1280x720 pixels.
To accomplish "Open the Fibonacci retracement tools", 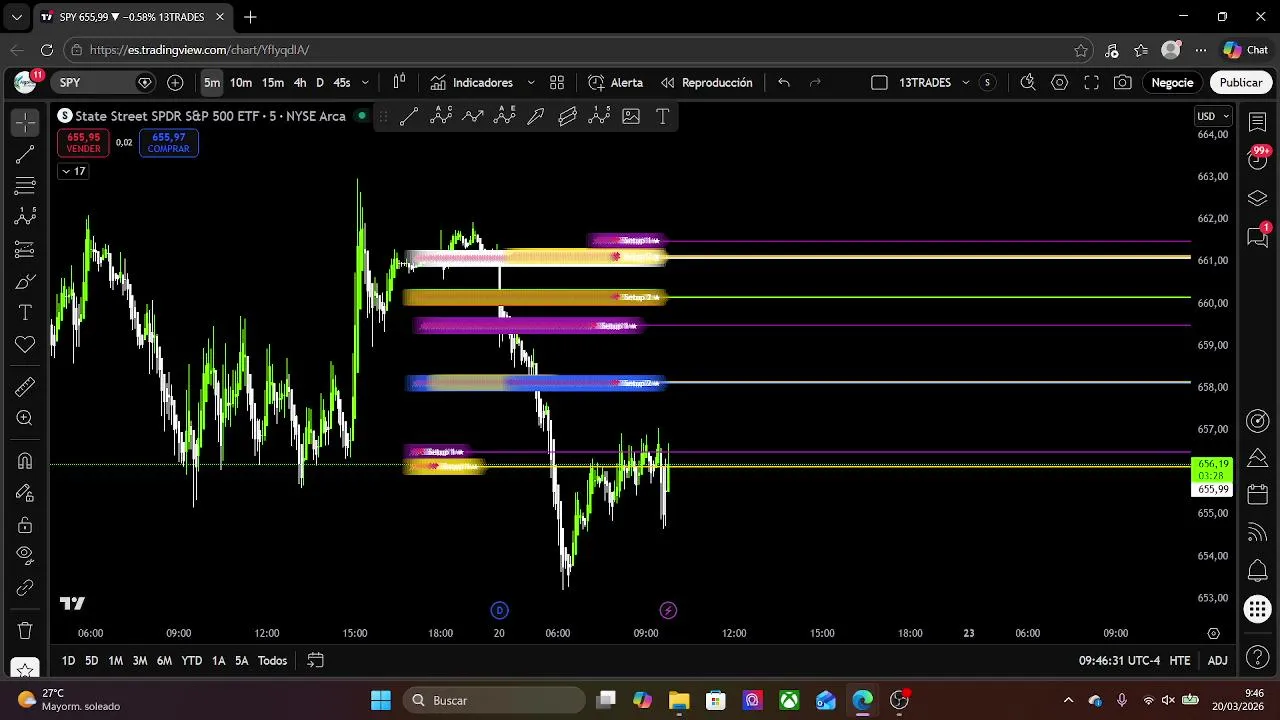I will tap(25, 186).
